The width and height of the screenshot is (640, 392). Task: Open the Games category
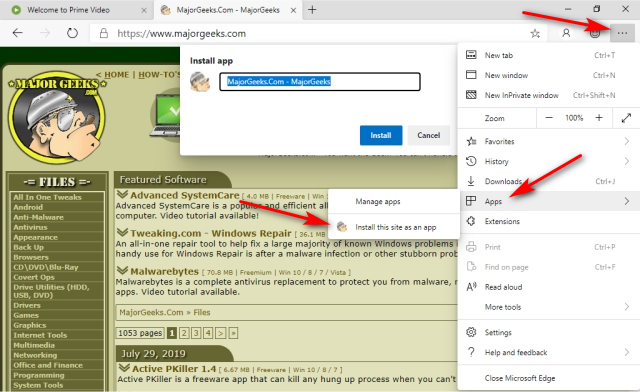click(x=26, y=315)
